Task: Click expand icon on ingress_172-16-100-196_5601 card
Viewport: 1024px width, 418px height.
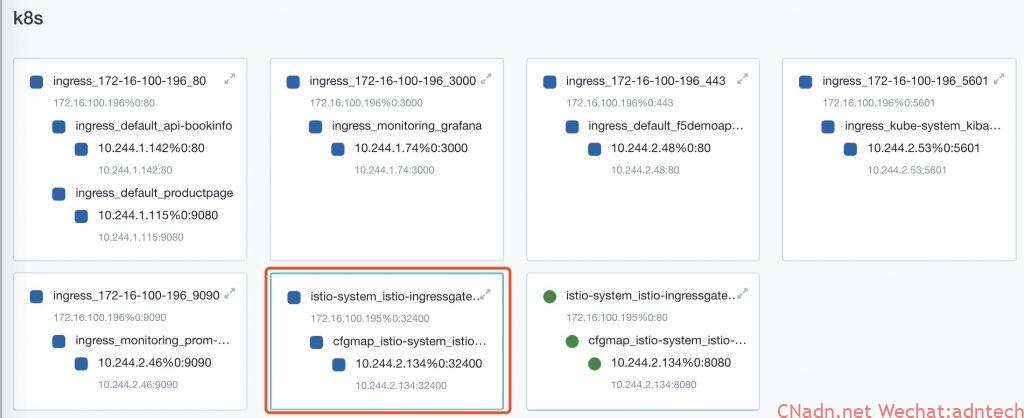Action: pyautogui.click(x=1000, y=78)
